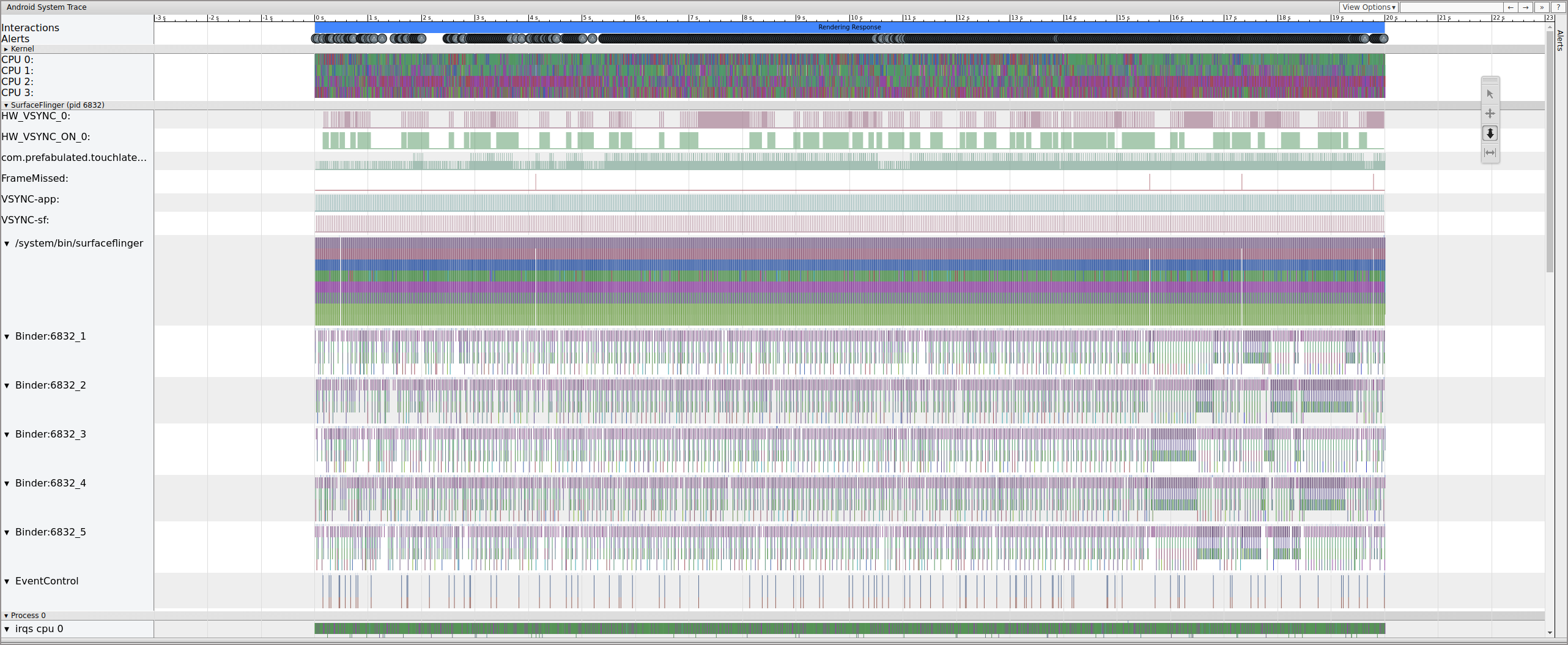Screen dimensions: 1568x645
Task: Select the Rendering Response interaction bar
Action: coord(849,28)
